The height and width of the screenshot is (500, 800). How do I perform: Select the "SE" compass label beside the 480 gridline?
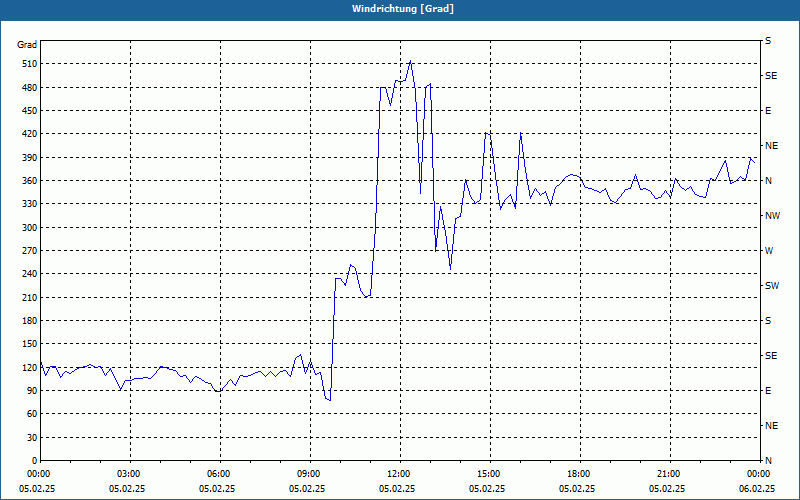click(x=771, y=76)
